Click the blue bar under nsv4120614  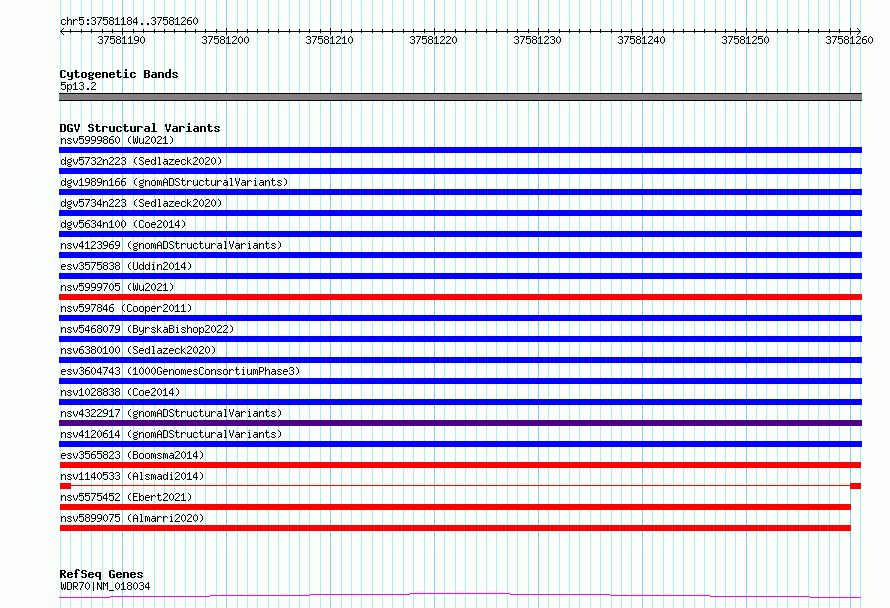pyautogui.click(x=460, y=444)
